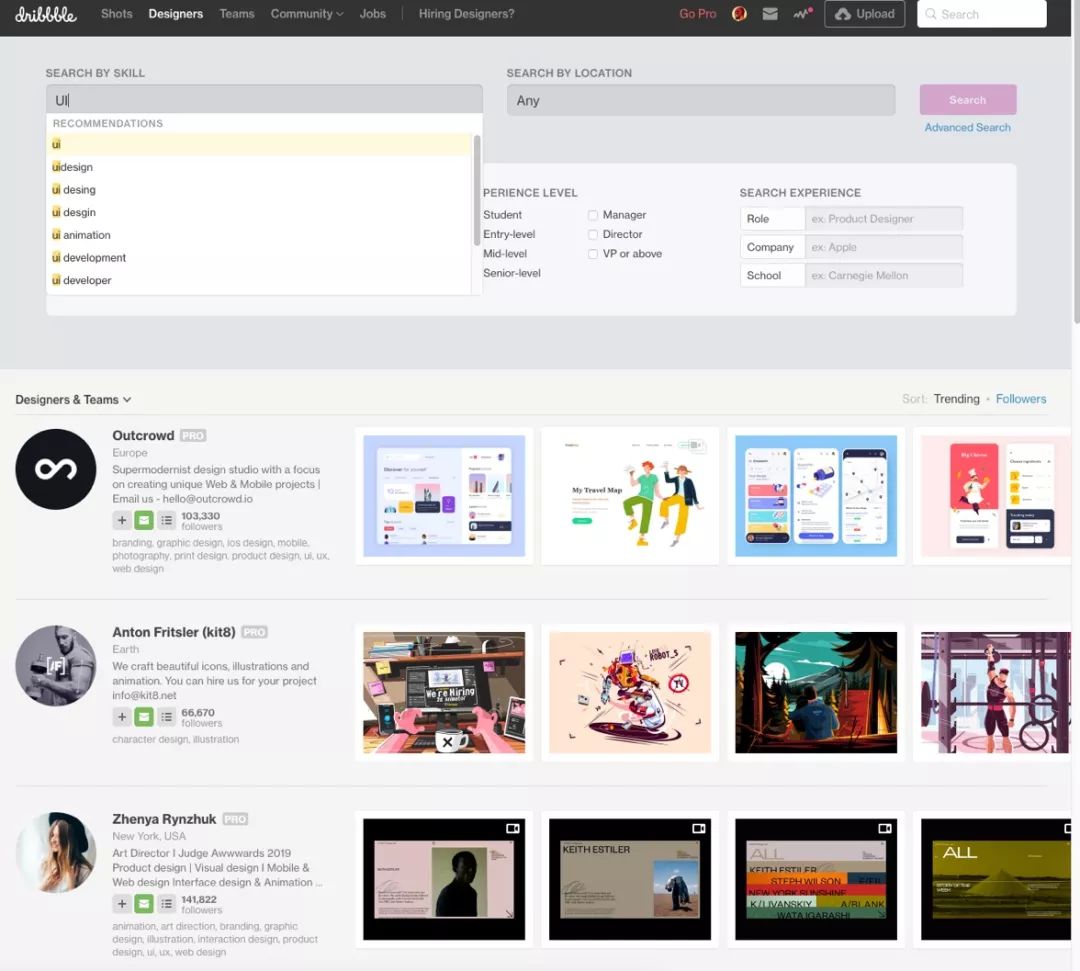Click the Role input field
Viewport: 1080px width, 971px height.
tap(884, 219)
